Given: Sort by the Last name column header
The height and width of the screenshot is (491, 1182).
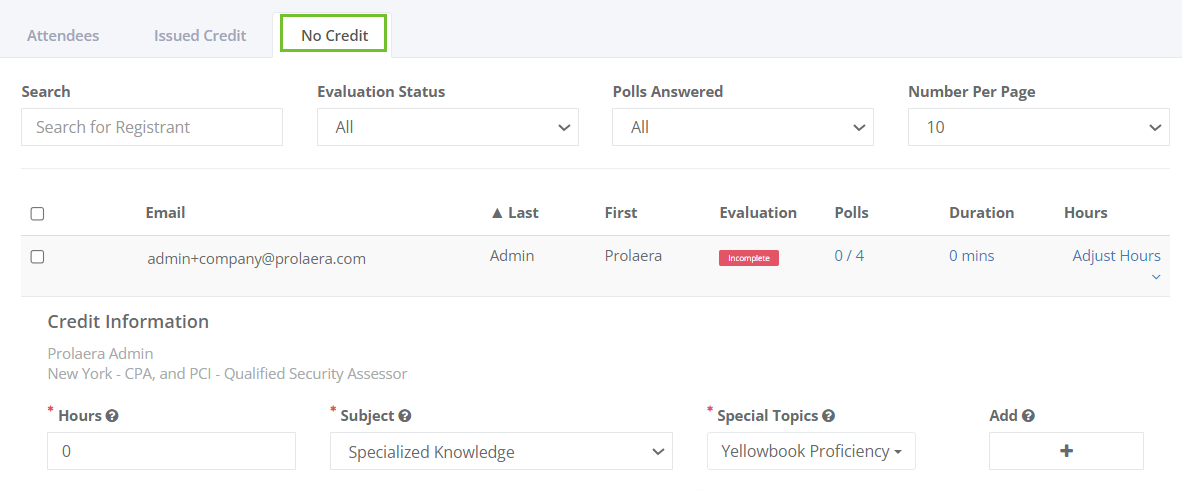Looking at the screenshot, I should pyautogui.click(x=514, y=213).
